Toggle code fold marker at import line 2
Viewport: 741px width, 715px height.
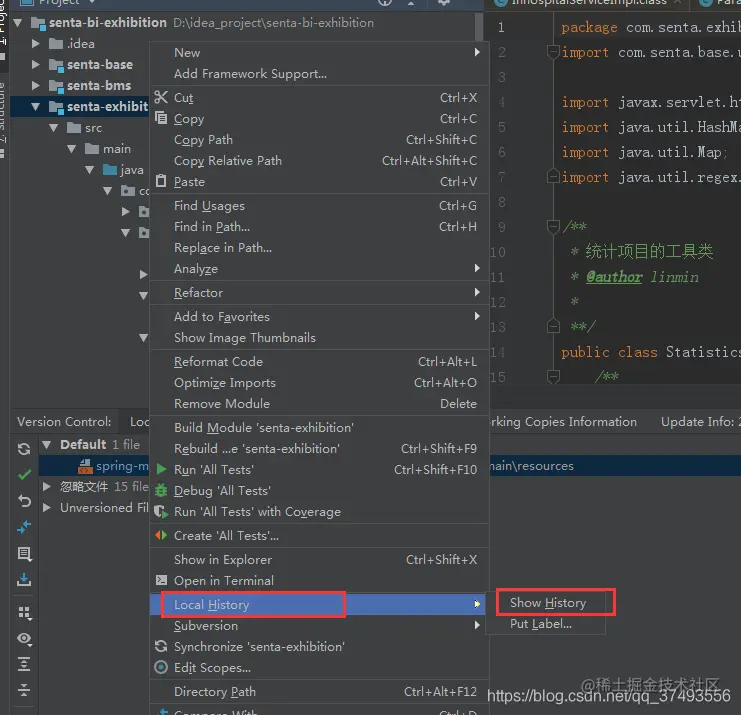(553, 52)
